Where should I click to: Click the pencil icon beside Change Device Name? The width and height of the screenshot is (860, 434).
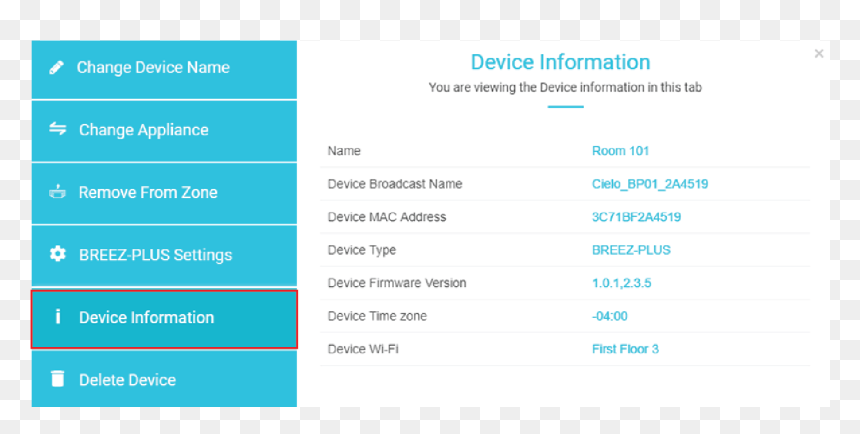coord(56,67)
